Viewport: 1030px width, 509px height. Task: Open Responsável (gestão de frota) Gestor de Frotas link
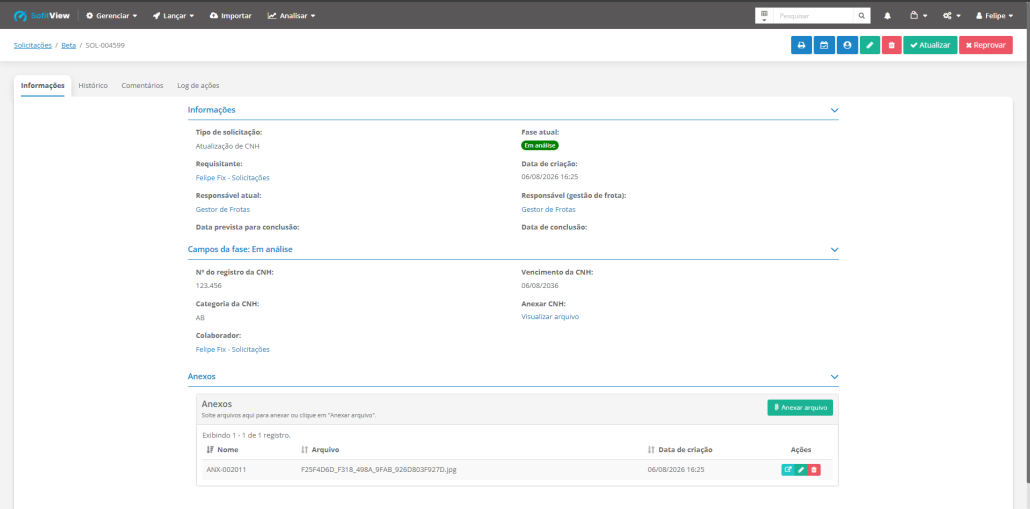(x=549, y=210)
